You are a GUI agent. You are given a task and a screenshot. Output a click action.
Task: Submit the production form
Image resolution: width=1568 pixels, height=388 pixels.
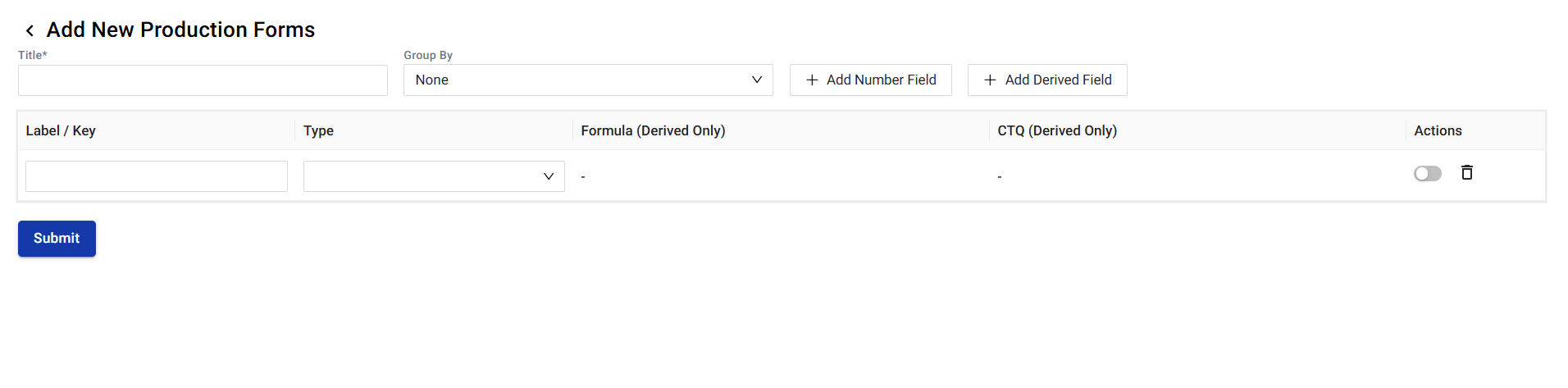(57, 239)
